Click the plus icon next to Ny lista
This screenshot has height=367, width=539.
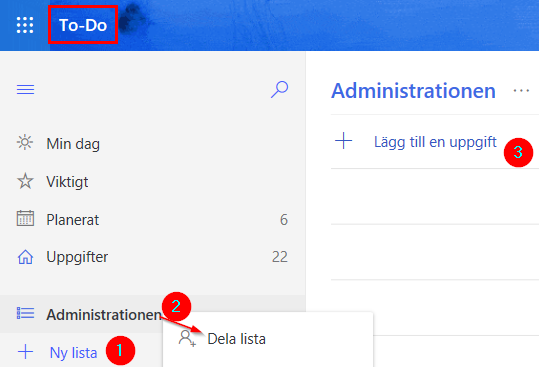25,352
